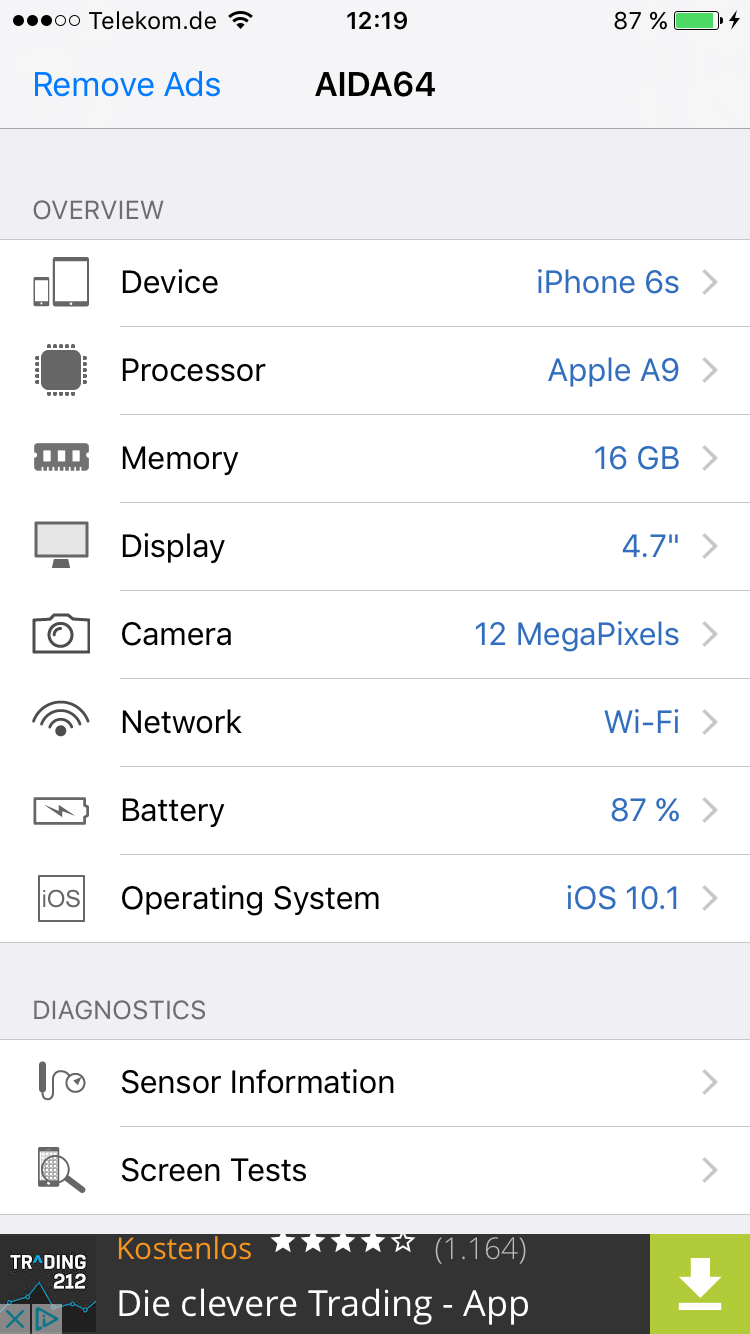Tap the Remove Ads link
Screen dimensions: 750x1334
(x=127, y=85)
